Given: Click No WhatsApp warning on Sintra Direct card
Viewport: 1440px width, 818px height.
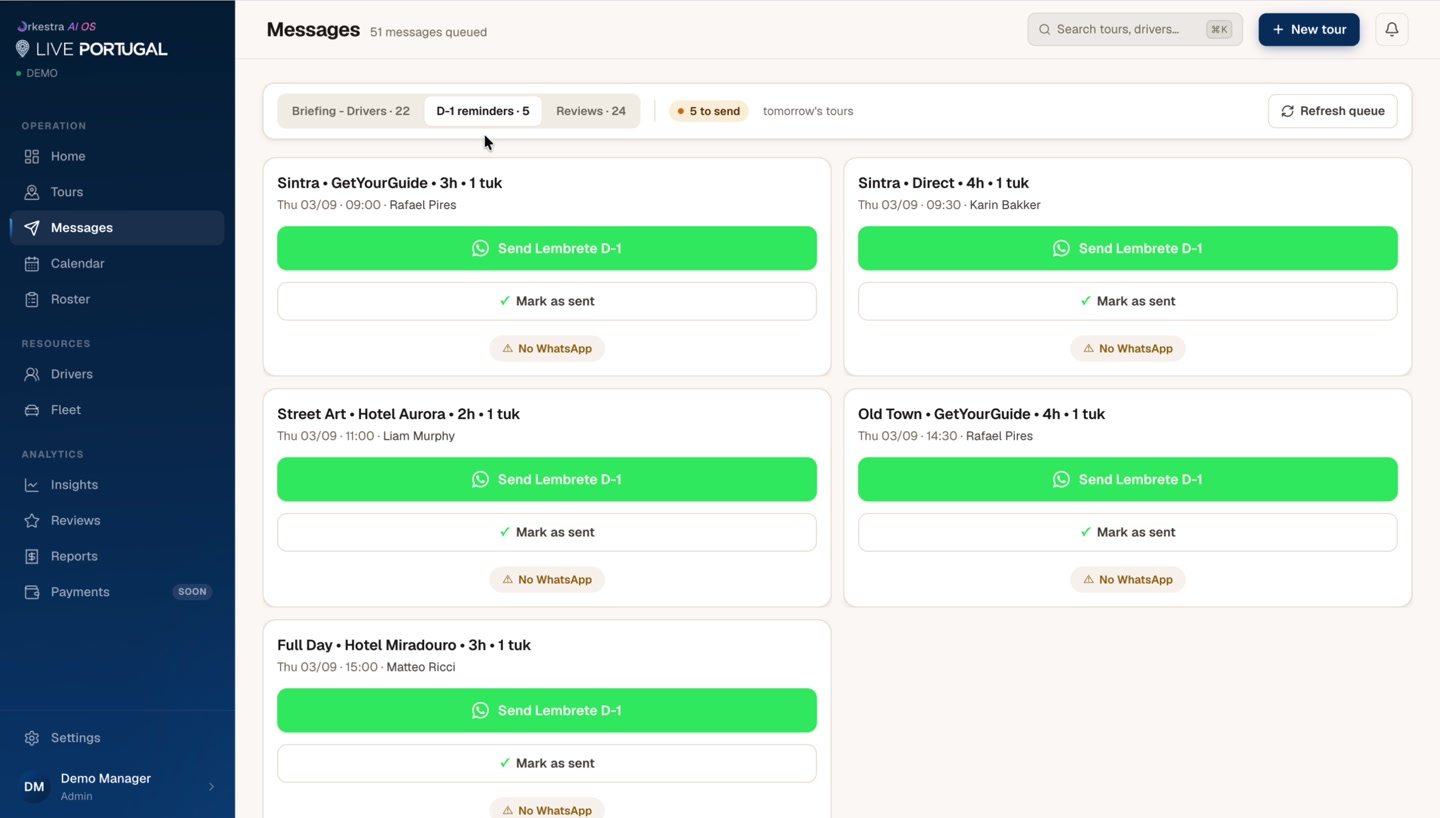Looking at the screenshot, I should point(1128,349).
